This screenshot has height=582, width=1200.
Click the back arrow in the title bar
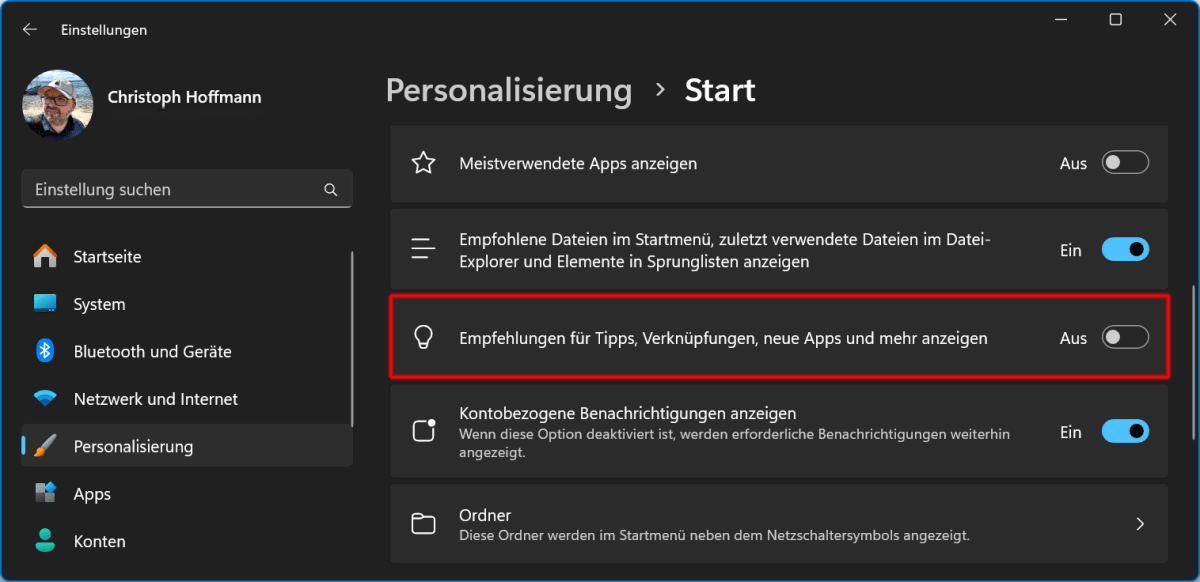pos(30,30)
